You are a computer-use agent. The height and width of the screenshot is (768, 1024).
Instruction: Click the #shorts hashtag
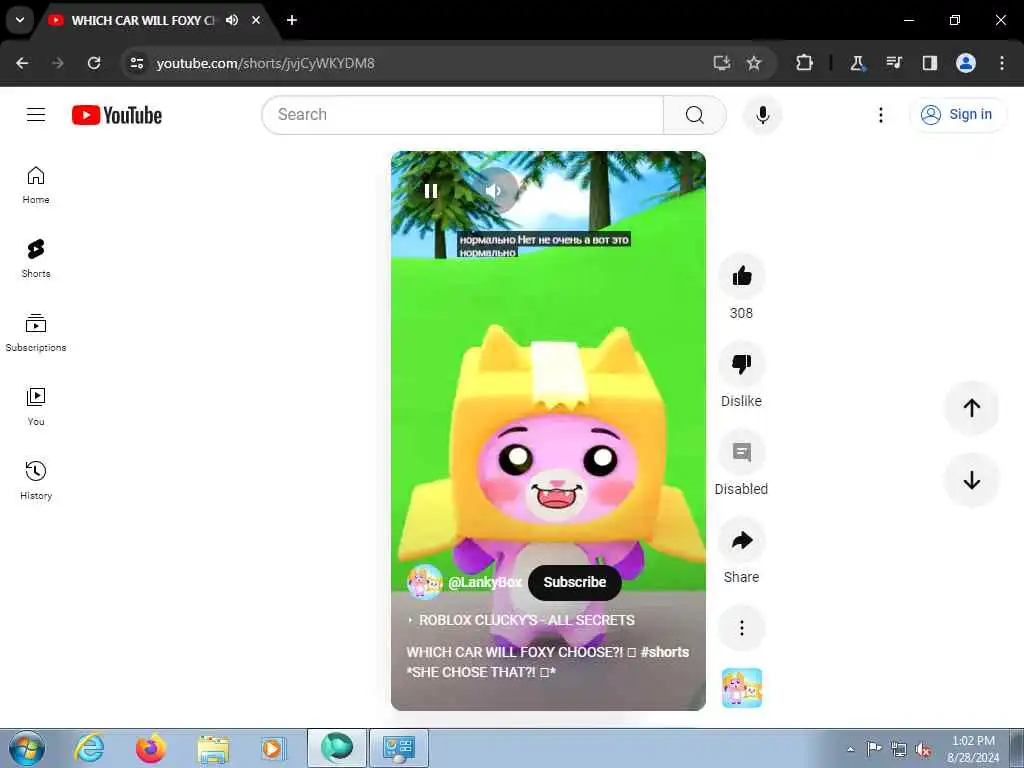coord(665,652)
